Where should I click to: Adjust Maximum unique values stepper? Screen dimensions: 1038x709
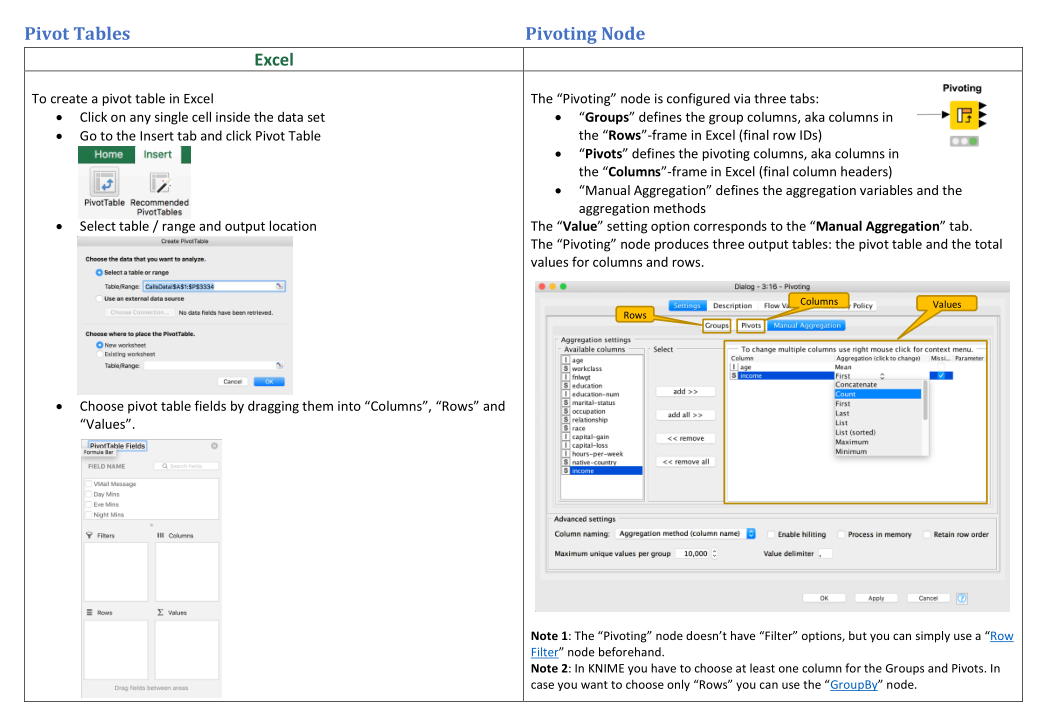pyautogui.click(x=714, y=553)
